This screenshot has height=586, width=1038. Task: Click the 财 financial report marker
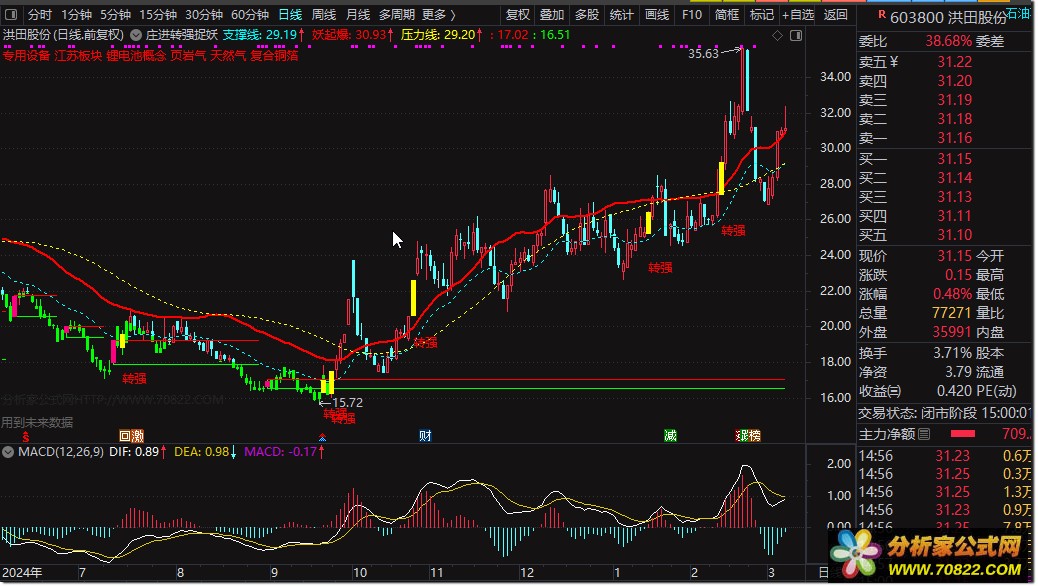425,436
